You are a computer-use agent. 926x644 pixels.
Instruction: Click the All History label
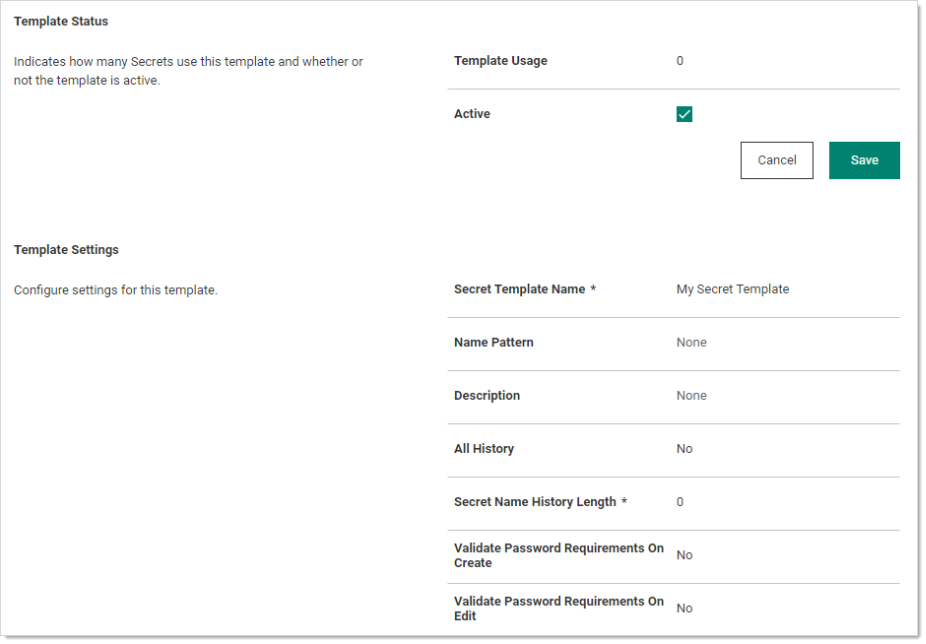pyautogui.click(x=484, y=449)
